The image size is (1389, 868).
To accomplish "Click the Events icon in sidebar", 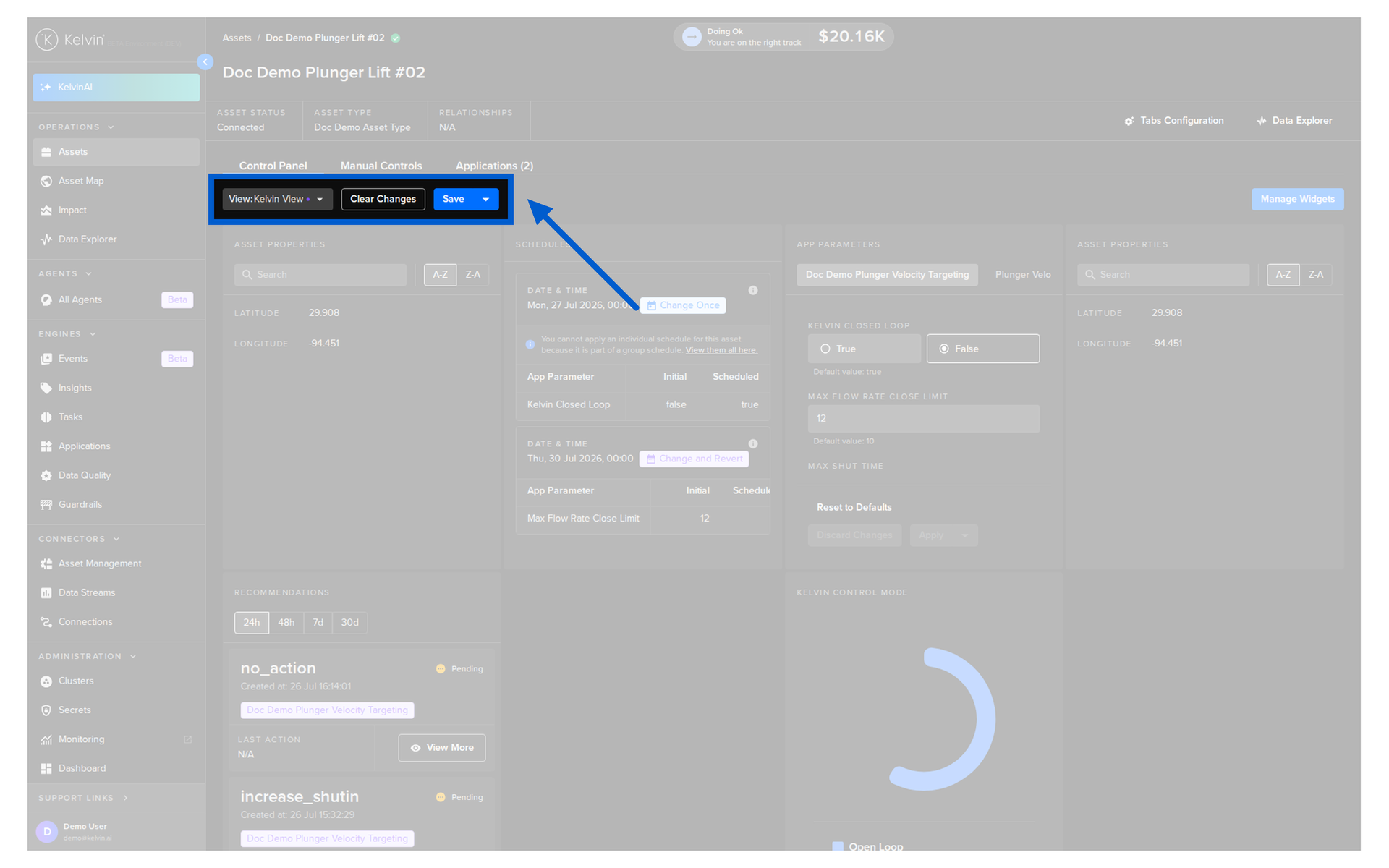I will pos(46,359).
